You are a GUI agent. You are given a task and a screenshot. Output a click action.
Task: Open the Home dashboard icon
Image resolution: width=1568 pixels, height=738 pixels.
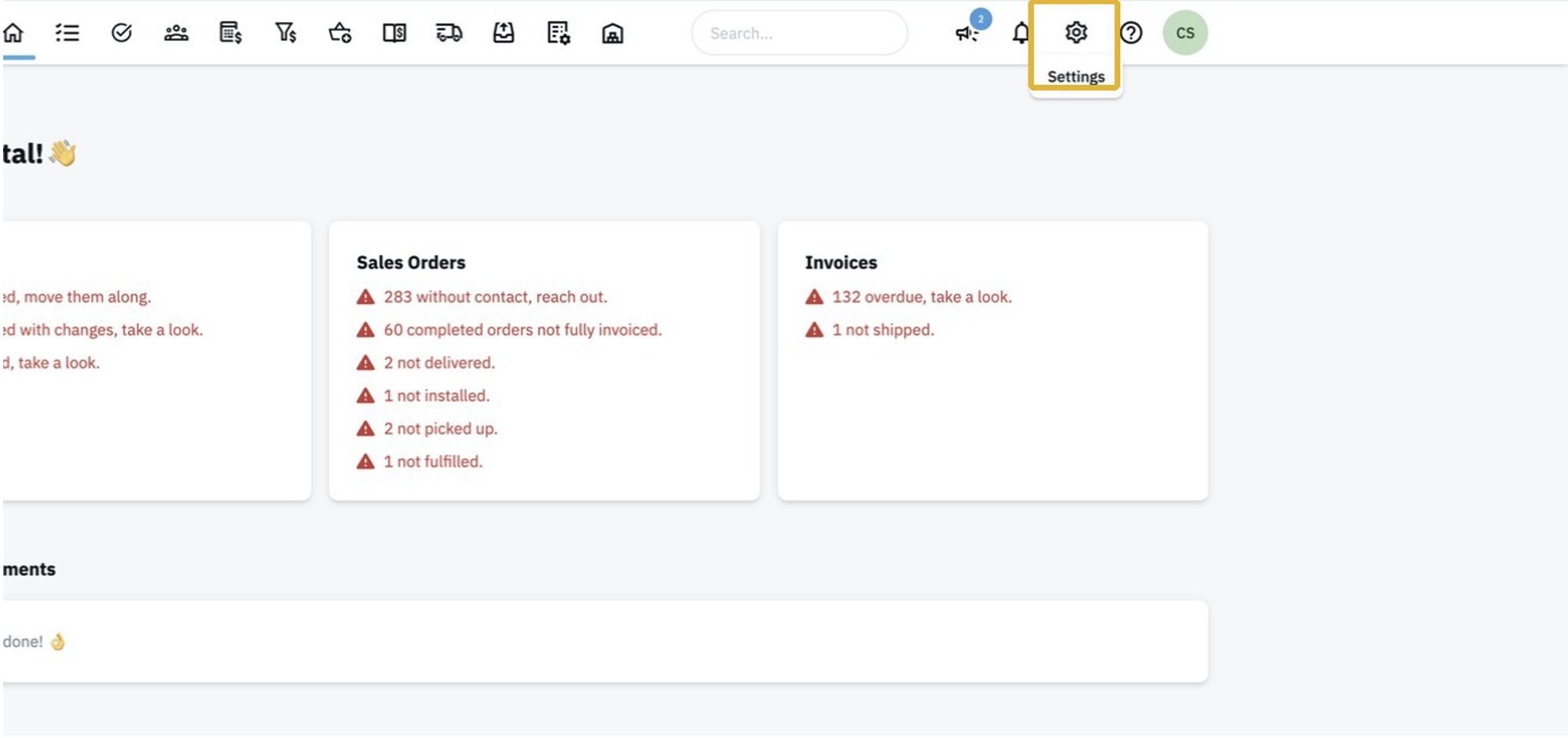click(13, 33)
